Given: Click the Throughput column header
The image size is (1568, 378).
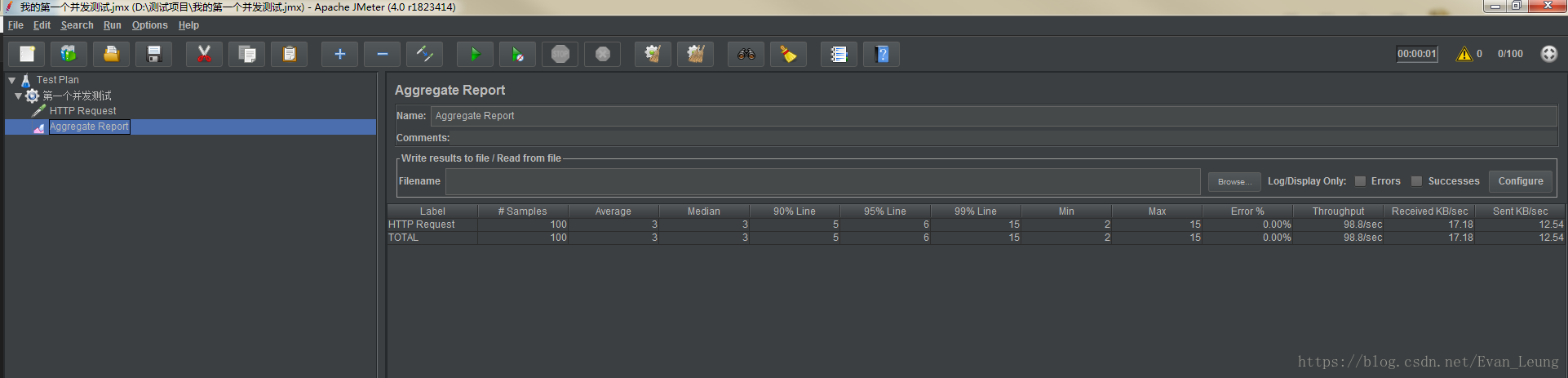Looking at the screenshot, I should [1338, 211].
